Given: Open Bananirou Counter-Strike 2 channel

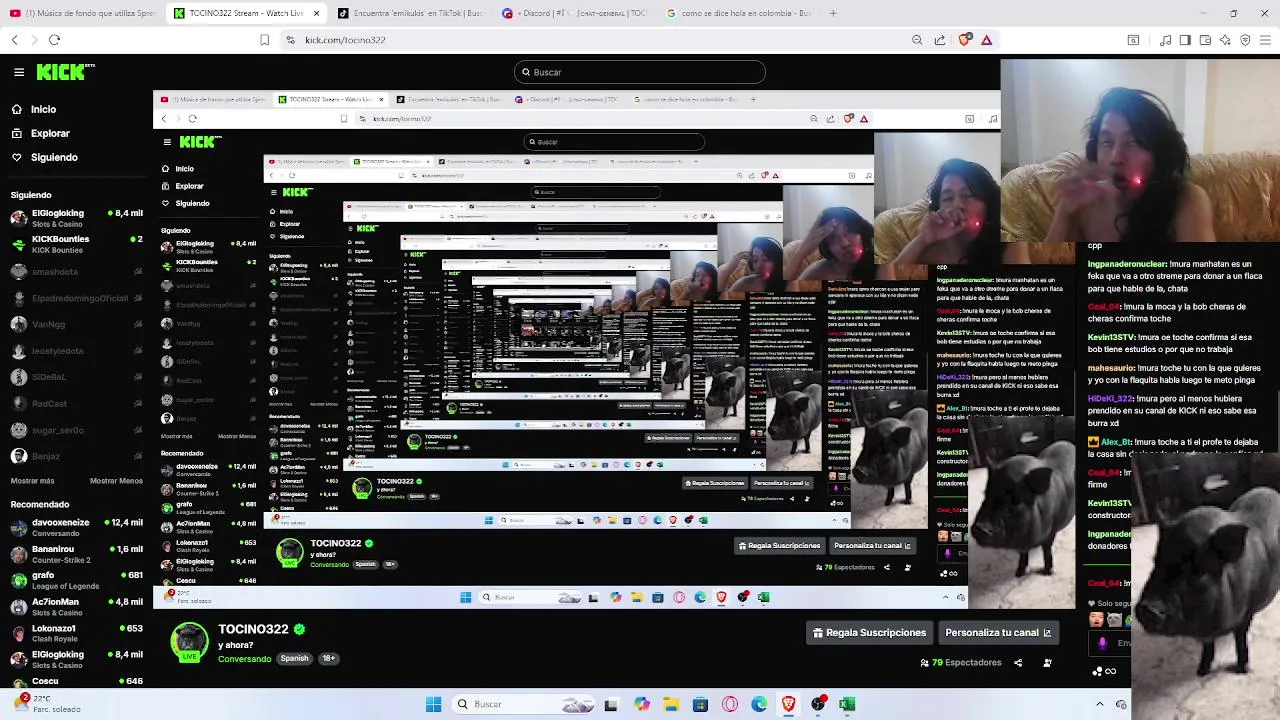Looking at the screenshot, I should (x=77, y=553).
